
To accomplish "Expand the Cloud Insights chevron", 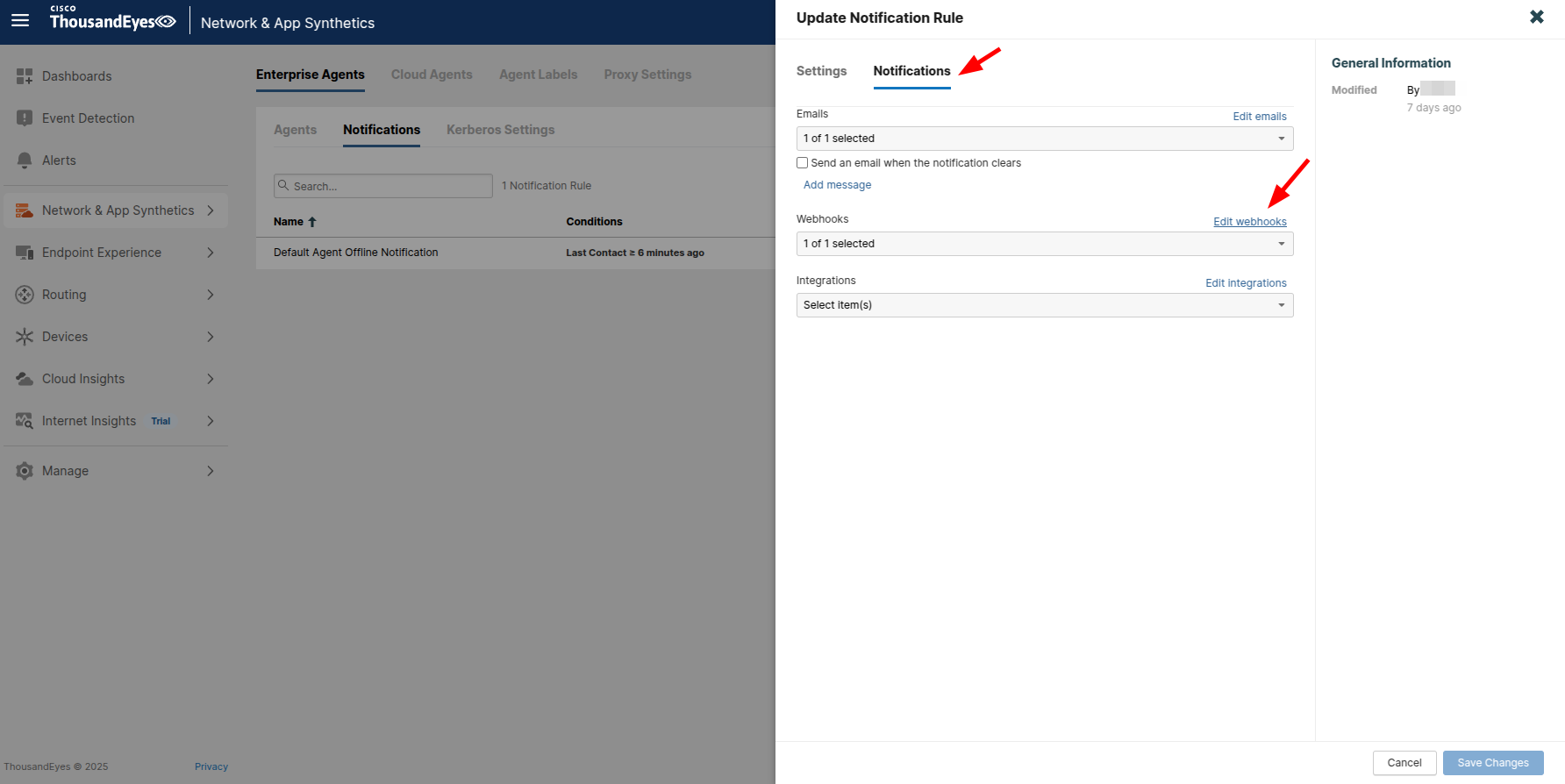I will pyautogui.click(x=211, y=379).
